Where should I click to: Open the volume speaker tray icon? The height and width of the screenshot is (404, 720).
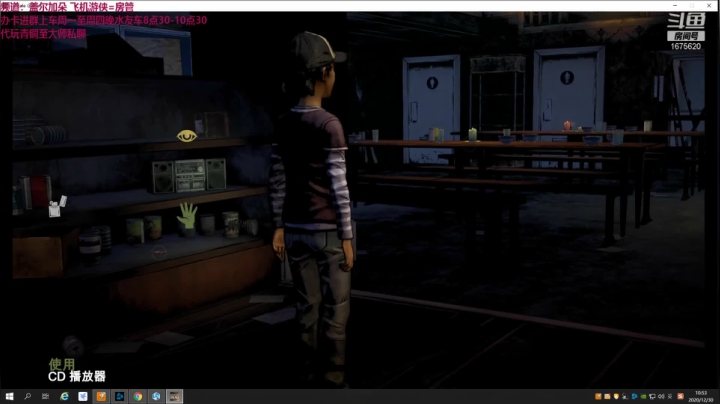[x=661, y=396]
